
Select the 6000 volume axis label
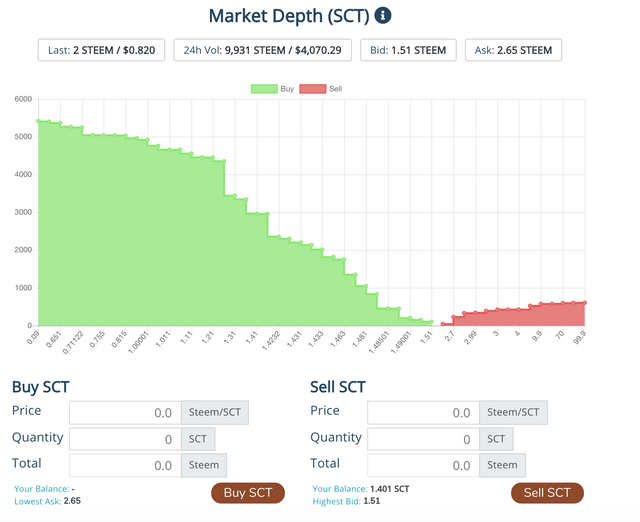pyautogui.click(x=23, y=99)
